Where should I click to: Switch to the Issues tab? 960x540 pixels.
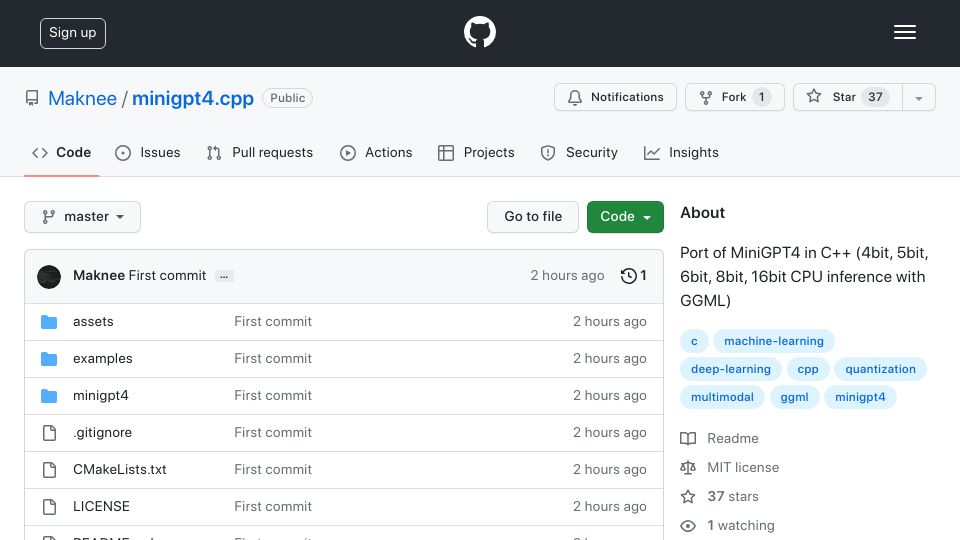point(148,152)
